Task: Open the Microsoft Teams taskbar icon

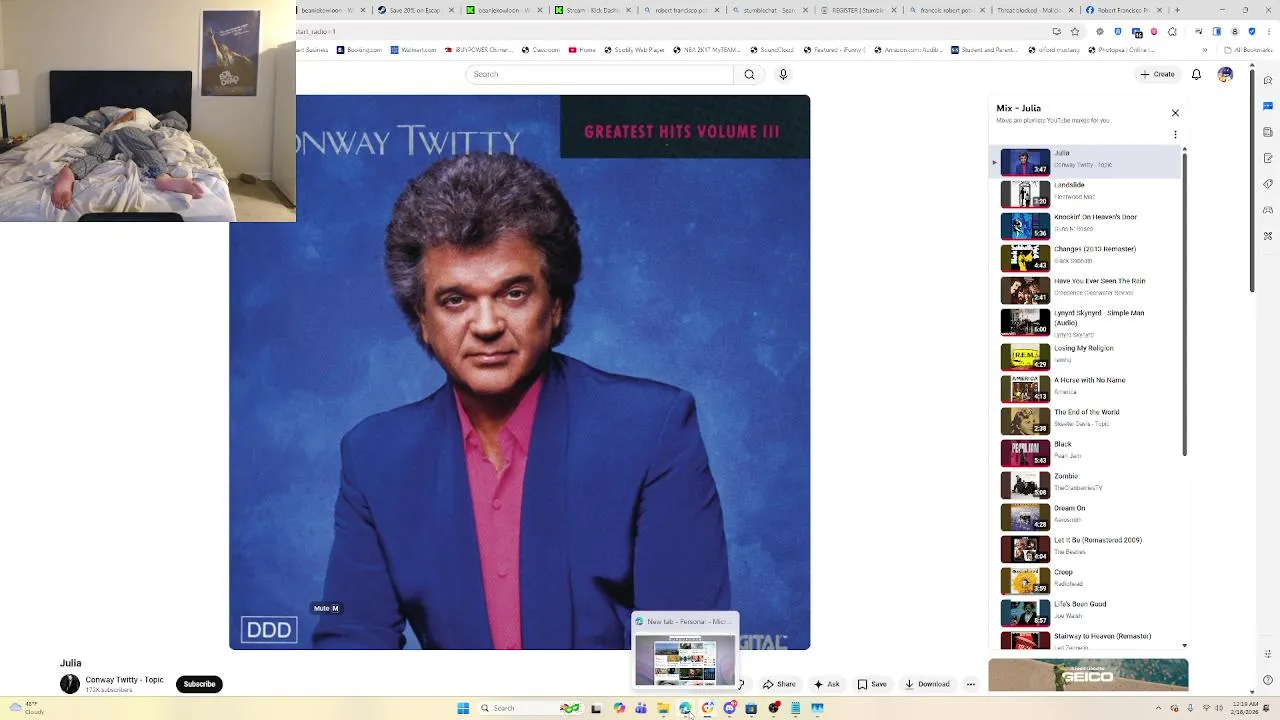Action: tap(641, 708)
